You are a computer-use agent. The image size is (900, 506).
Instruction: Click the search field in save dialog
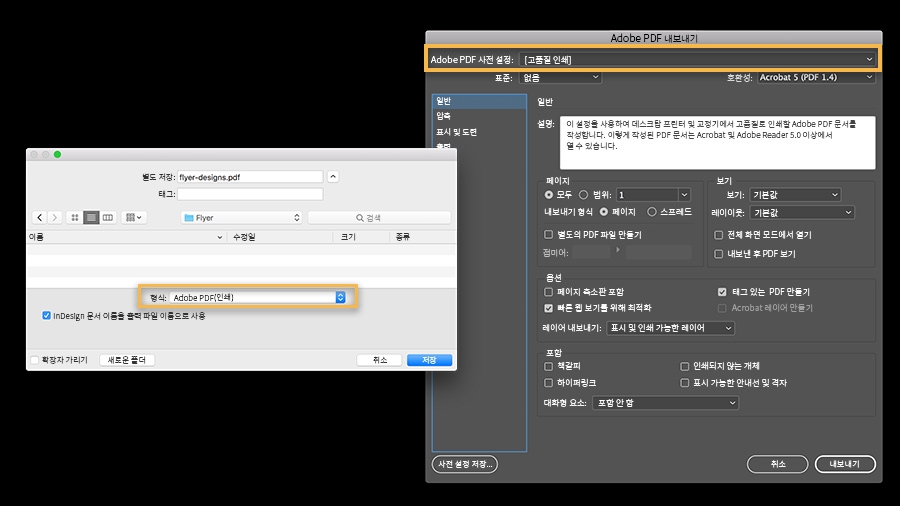tap(379, 217)
